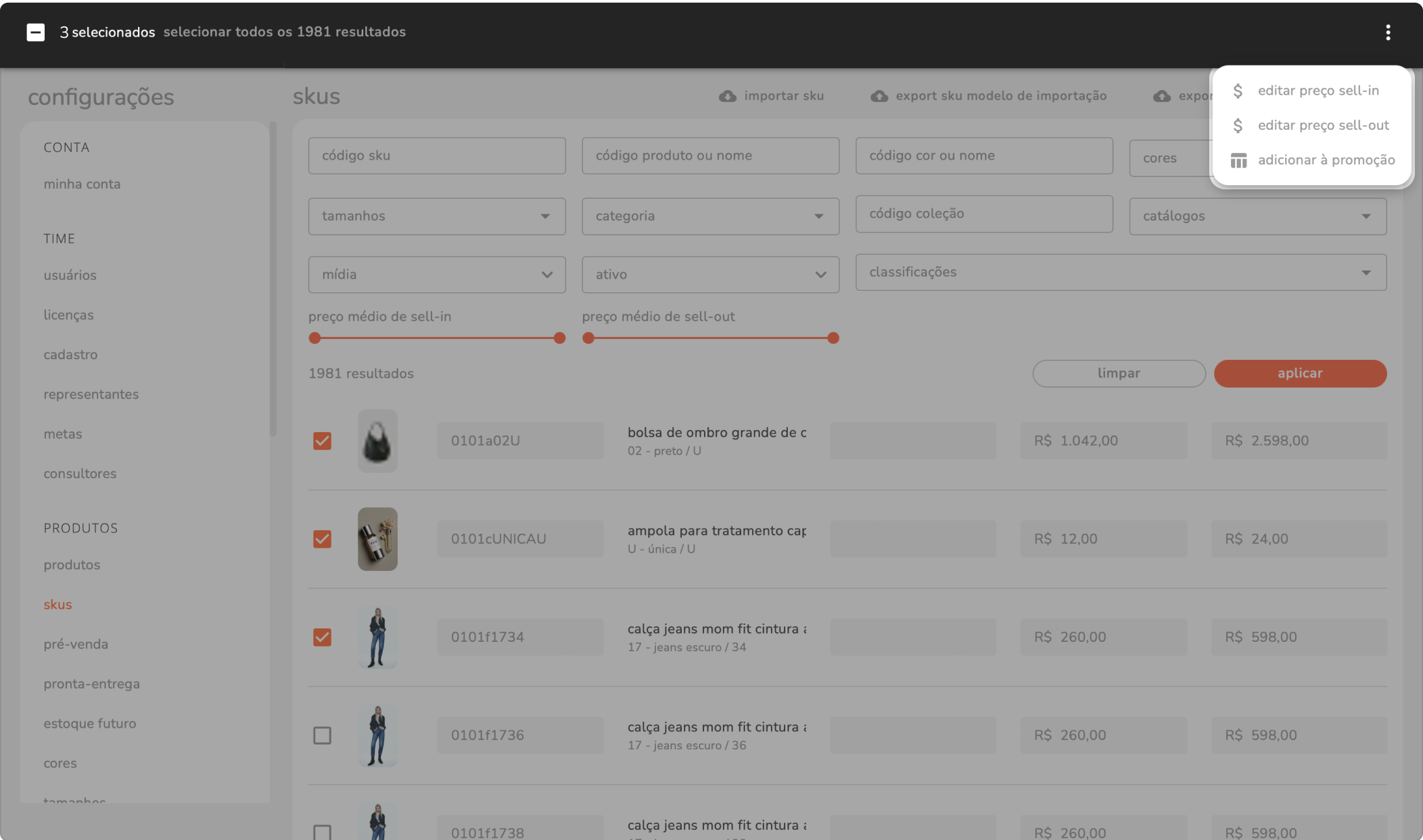Check the 0101f1736 sku checkbox

point(323,735)
